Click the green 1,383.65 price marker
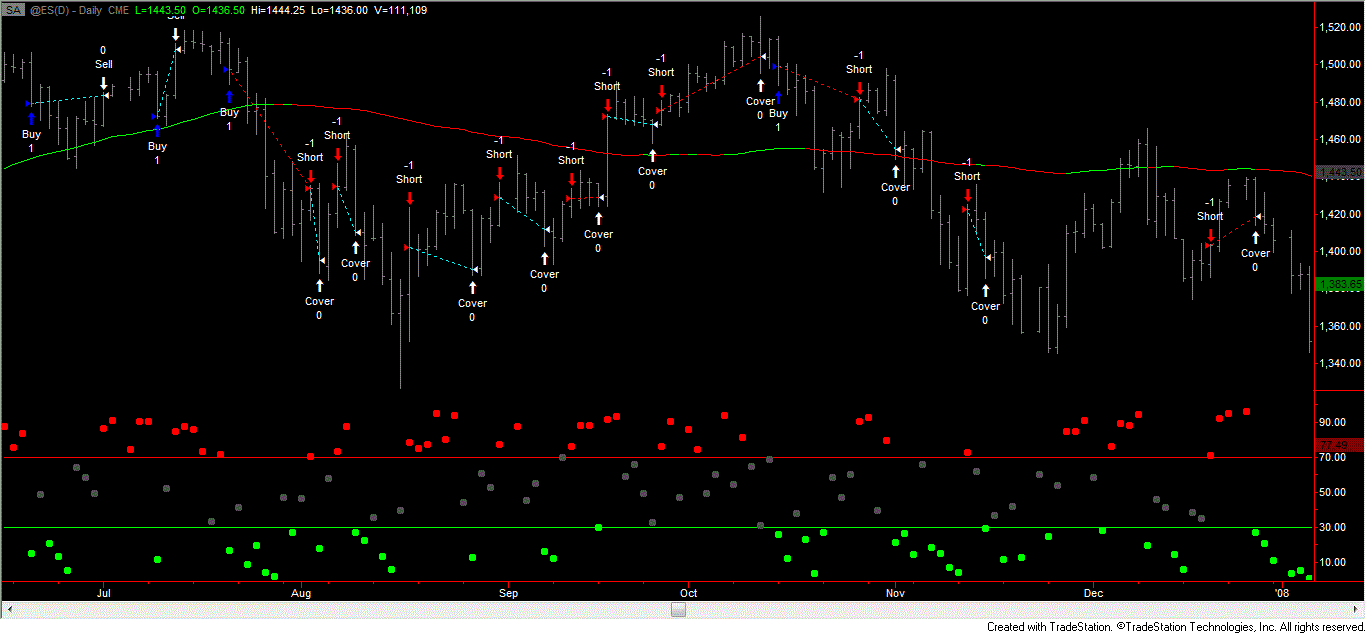 click(x=1340, y=284)
